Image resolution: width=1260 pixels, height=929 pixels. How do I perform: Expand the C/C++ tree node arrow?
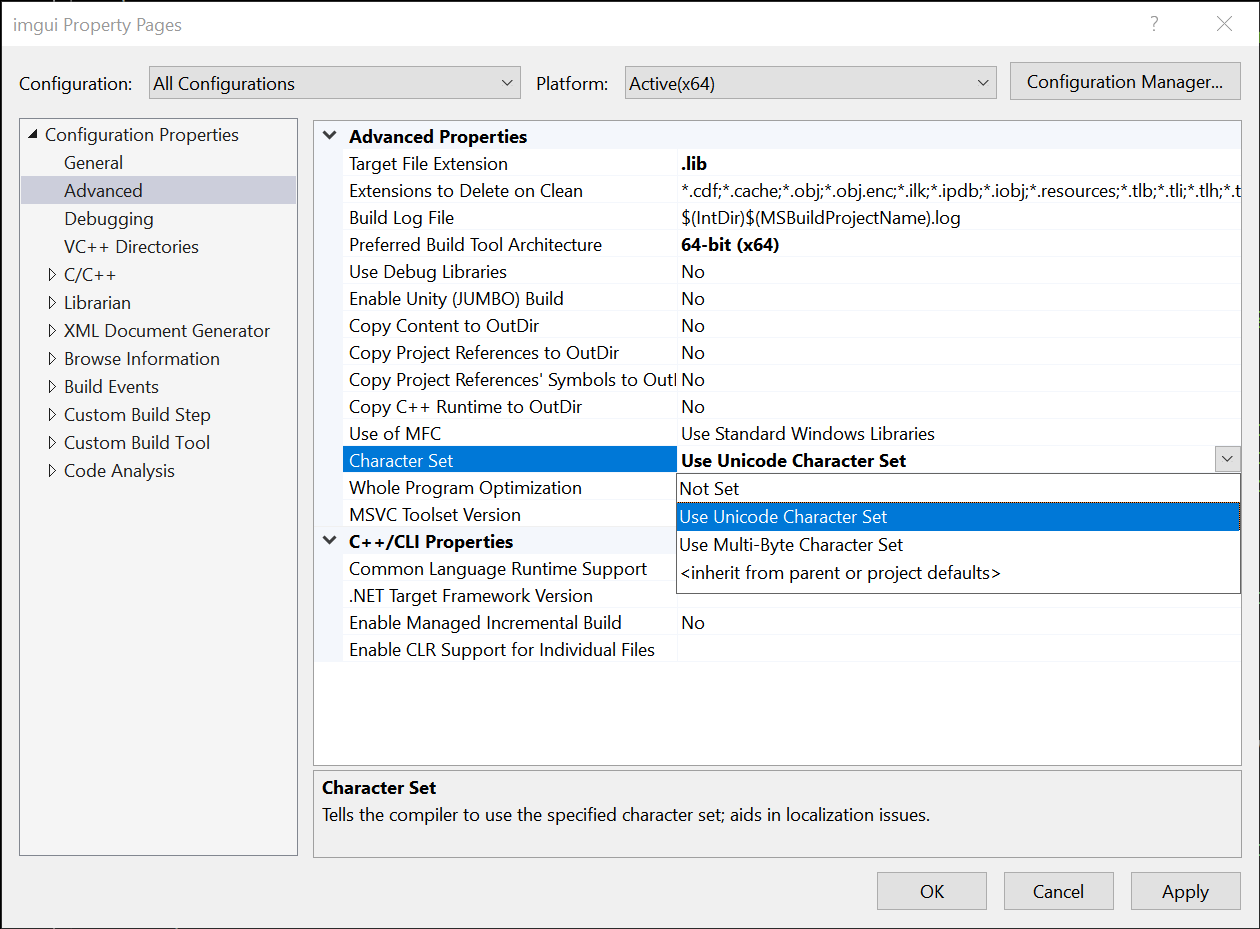tap(52, 274)
